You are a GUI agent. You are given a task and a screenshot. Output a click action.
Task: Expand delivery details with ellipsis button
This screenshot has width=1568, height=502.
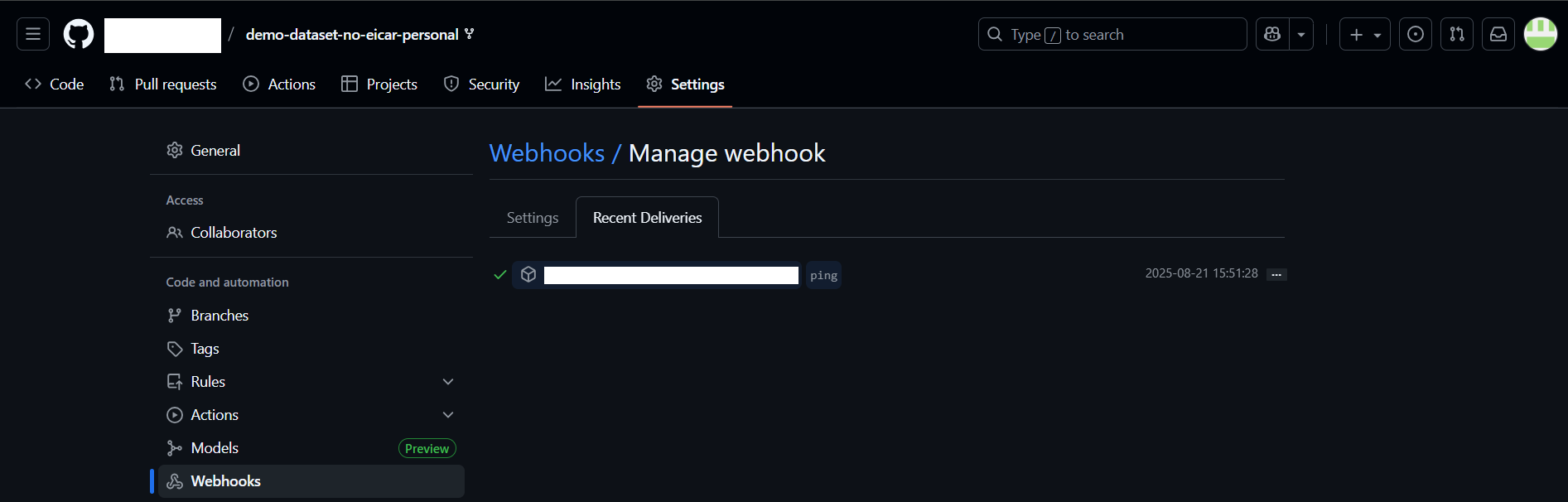point(1276,274)
